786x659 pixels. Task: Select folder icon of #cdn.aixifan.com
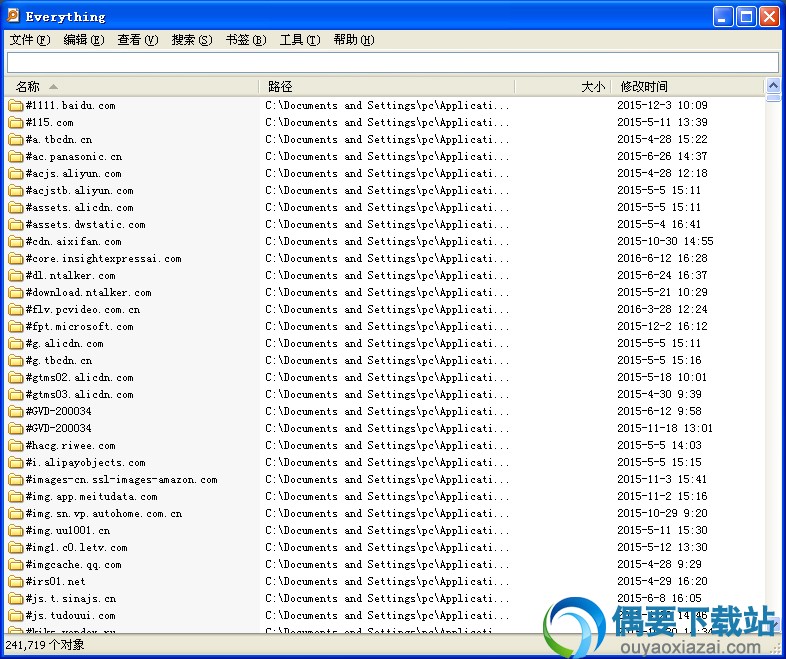click(x=16, y=242)
